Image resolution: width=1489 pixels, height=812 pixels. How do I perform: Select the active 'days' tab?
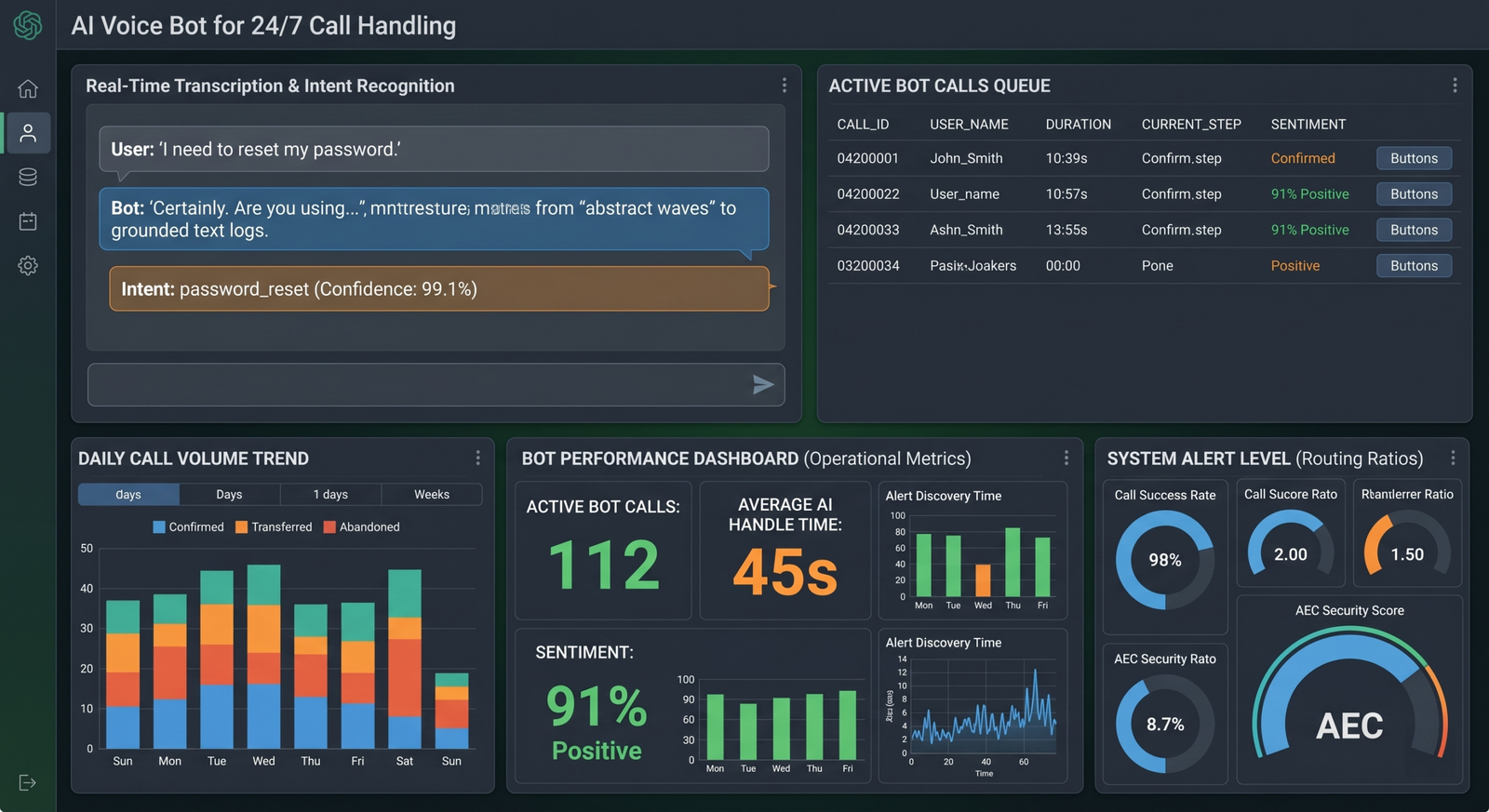(128, 494)
